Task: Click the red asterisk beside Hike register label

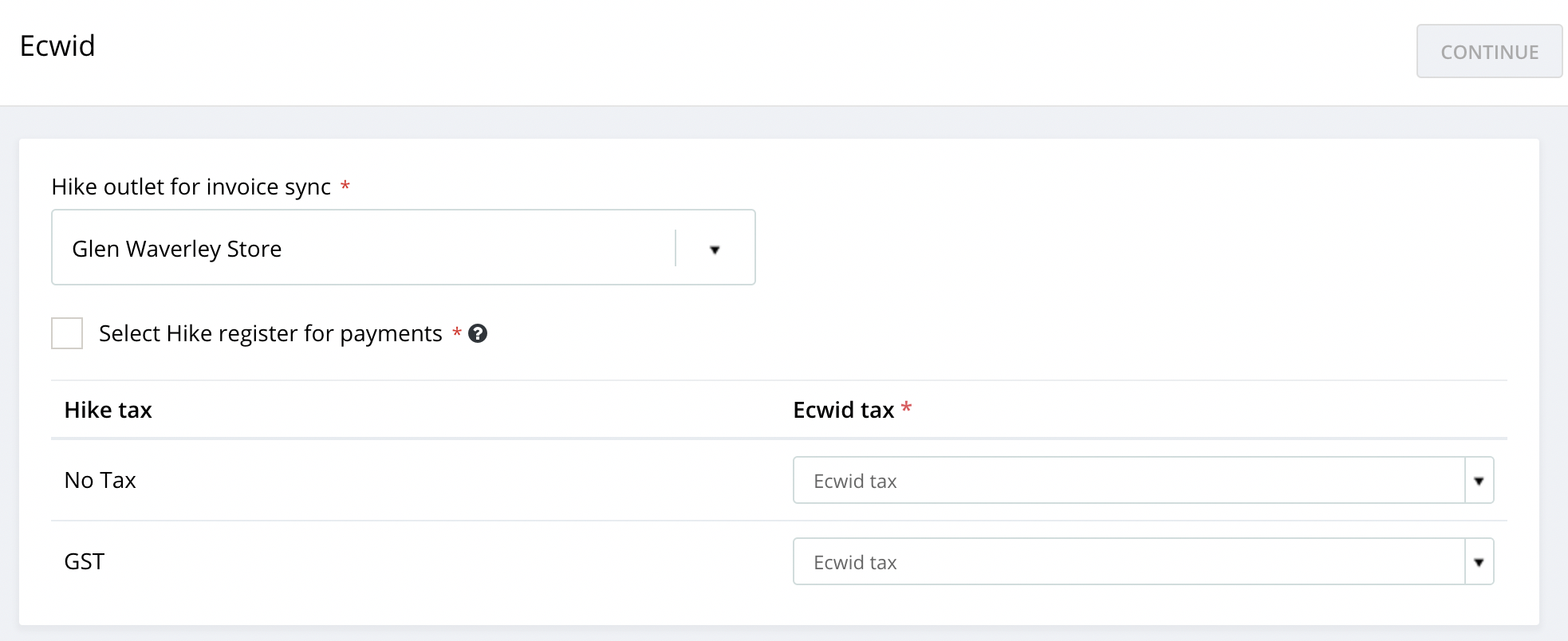Action: pos(457,332)
